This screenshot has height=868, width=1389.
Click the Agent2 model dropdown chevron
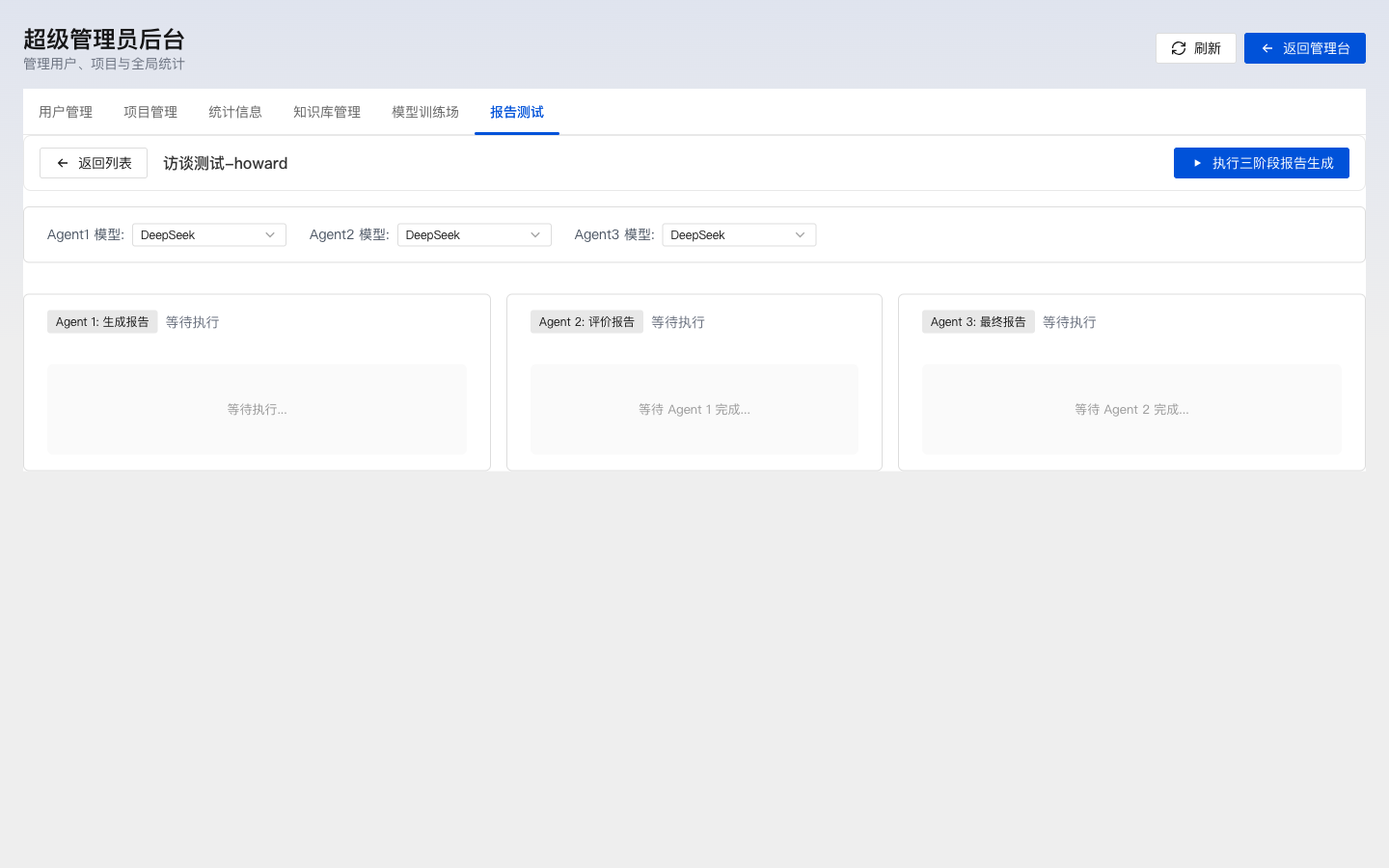[x=535, y=235]
